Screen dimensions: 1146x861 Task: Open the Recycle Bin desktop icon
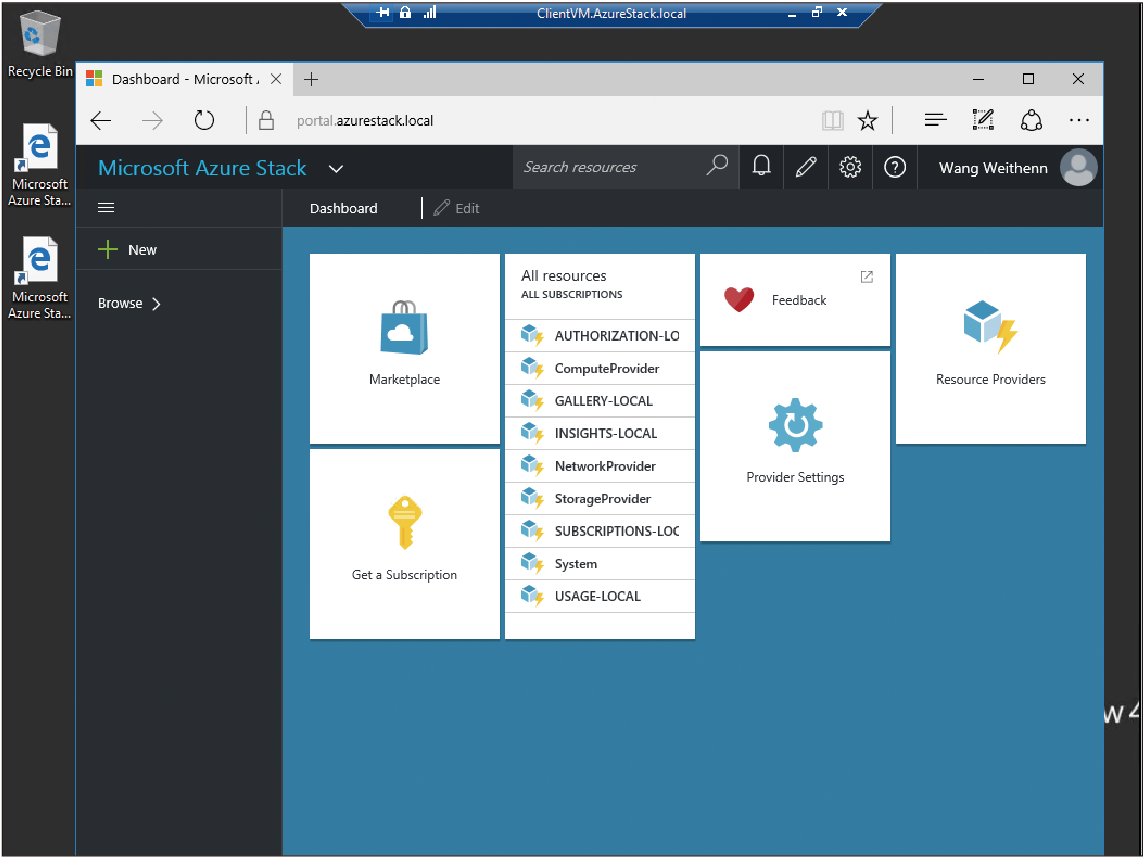[x=39, y=44]
